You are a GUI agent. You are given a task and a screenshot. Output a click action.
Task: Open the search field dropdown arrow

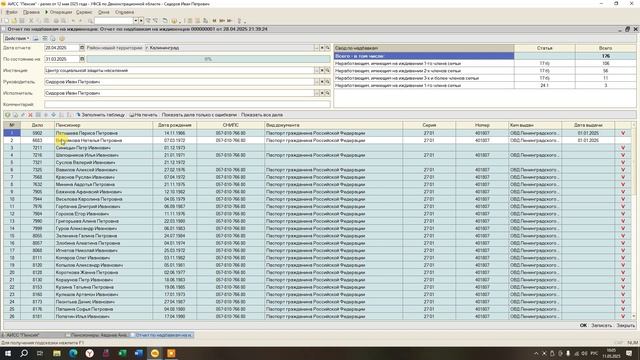click(x=136, y=20)
